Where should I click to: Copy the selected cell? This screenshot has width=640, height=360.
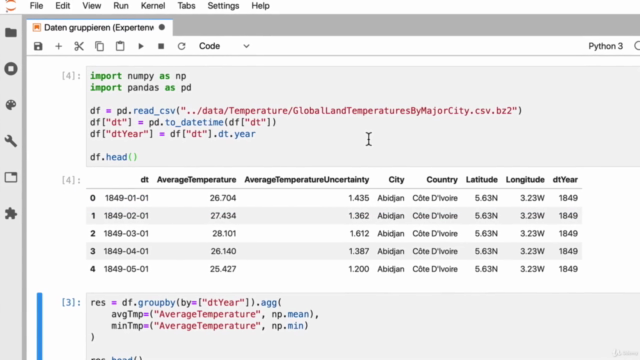pos(99,46)
